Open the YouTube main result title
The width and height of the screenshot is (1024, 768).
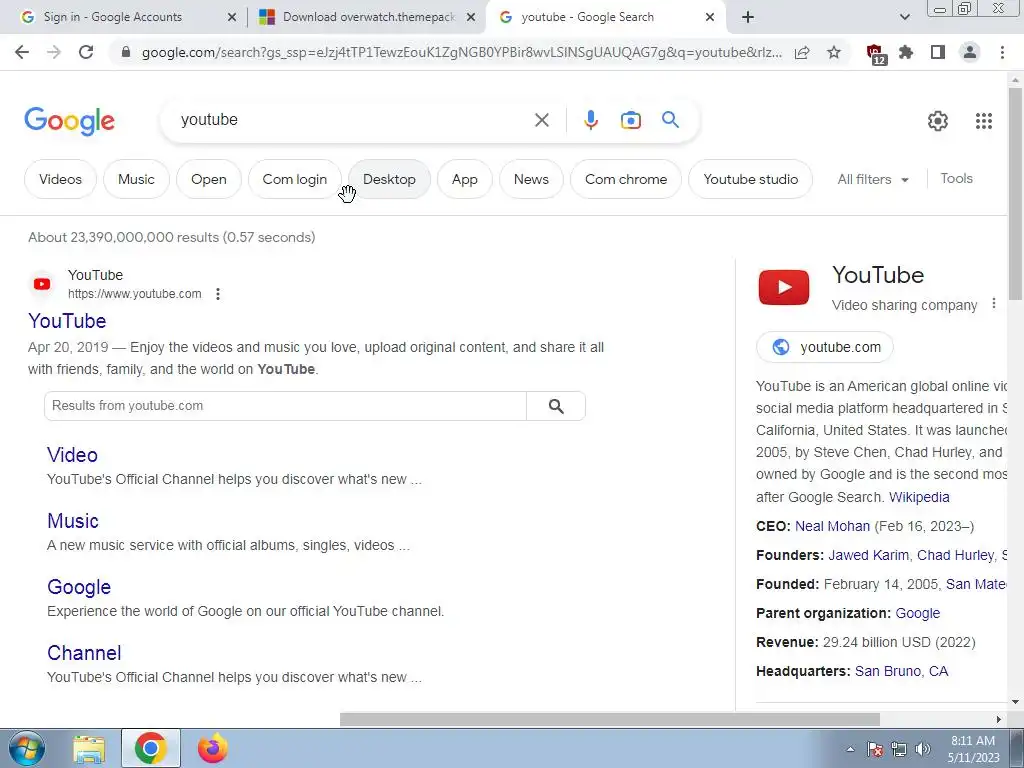[x=67, y=321]
